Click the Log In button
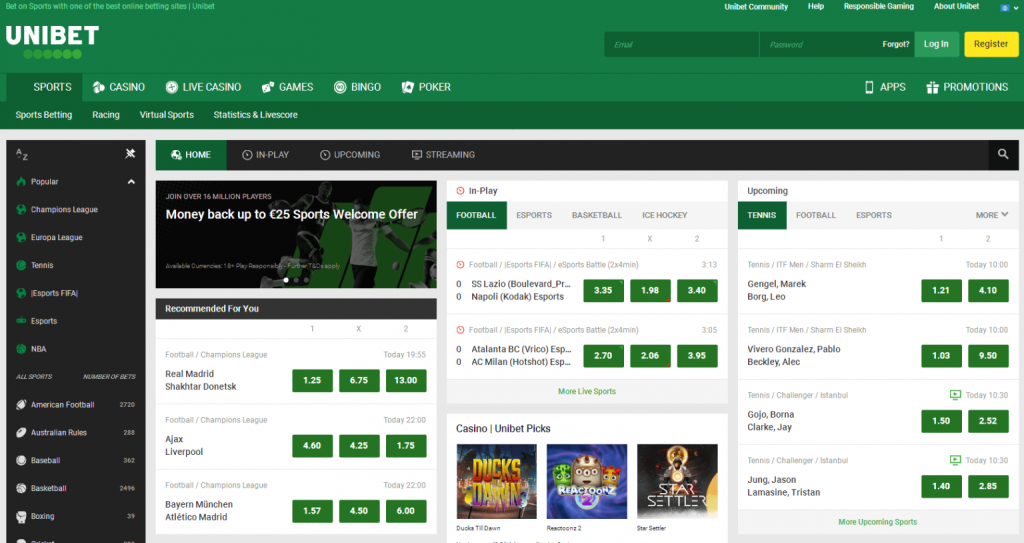This screenshot has width=1024, height=543. (936, 44)
